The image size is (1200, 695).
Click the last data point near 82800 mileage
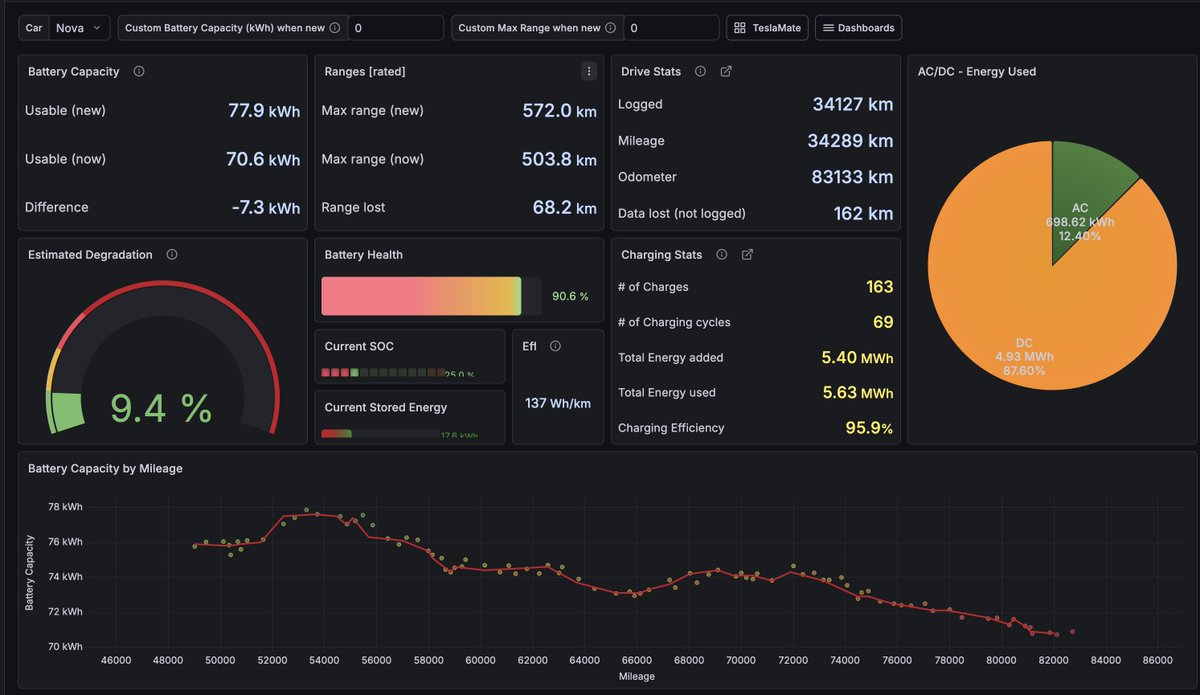[x=1073, y=631]
